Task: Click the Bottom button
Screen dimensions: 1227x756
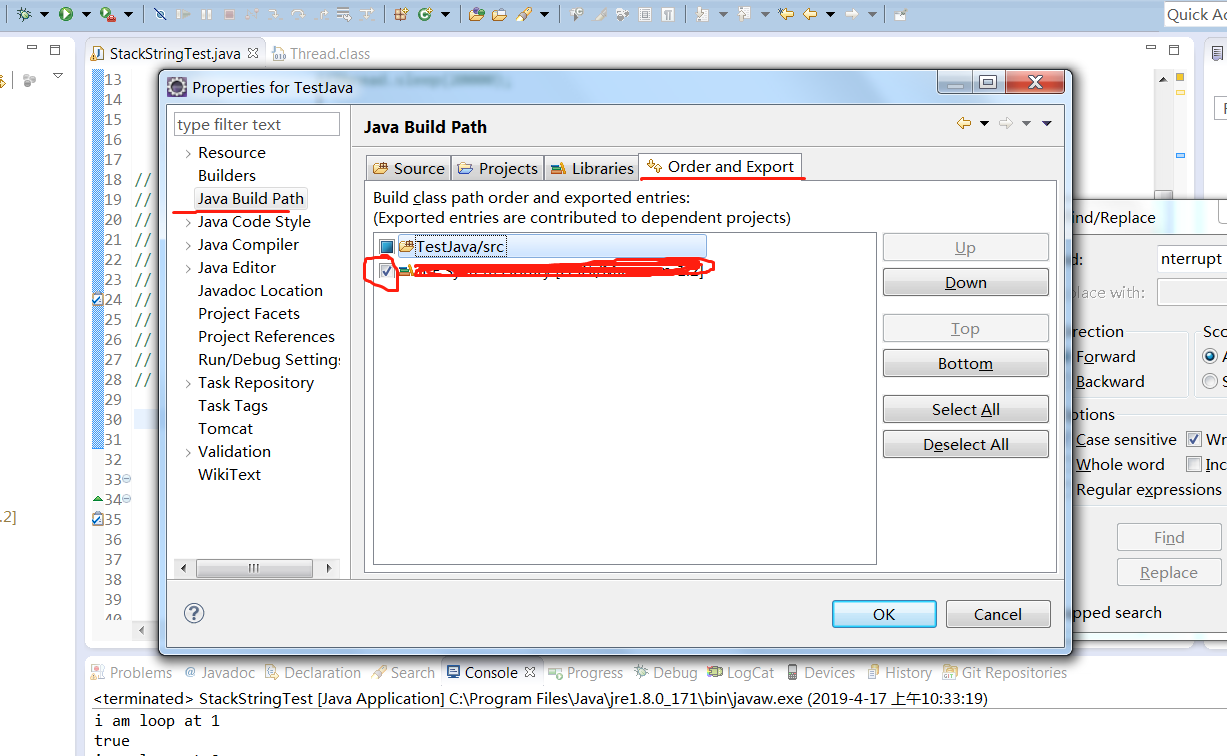Action: click(966, 364)
